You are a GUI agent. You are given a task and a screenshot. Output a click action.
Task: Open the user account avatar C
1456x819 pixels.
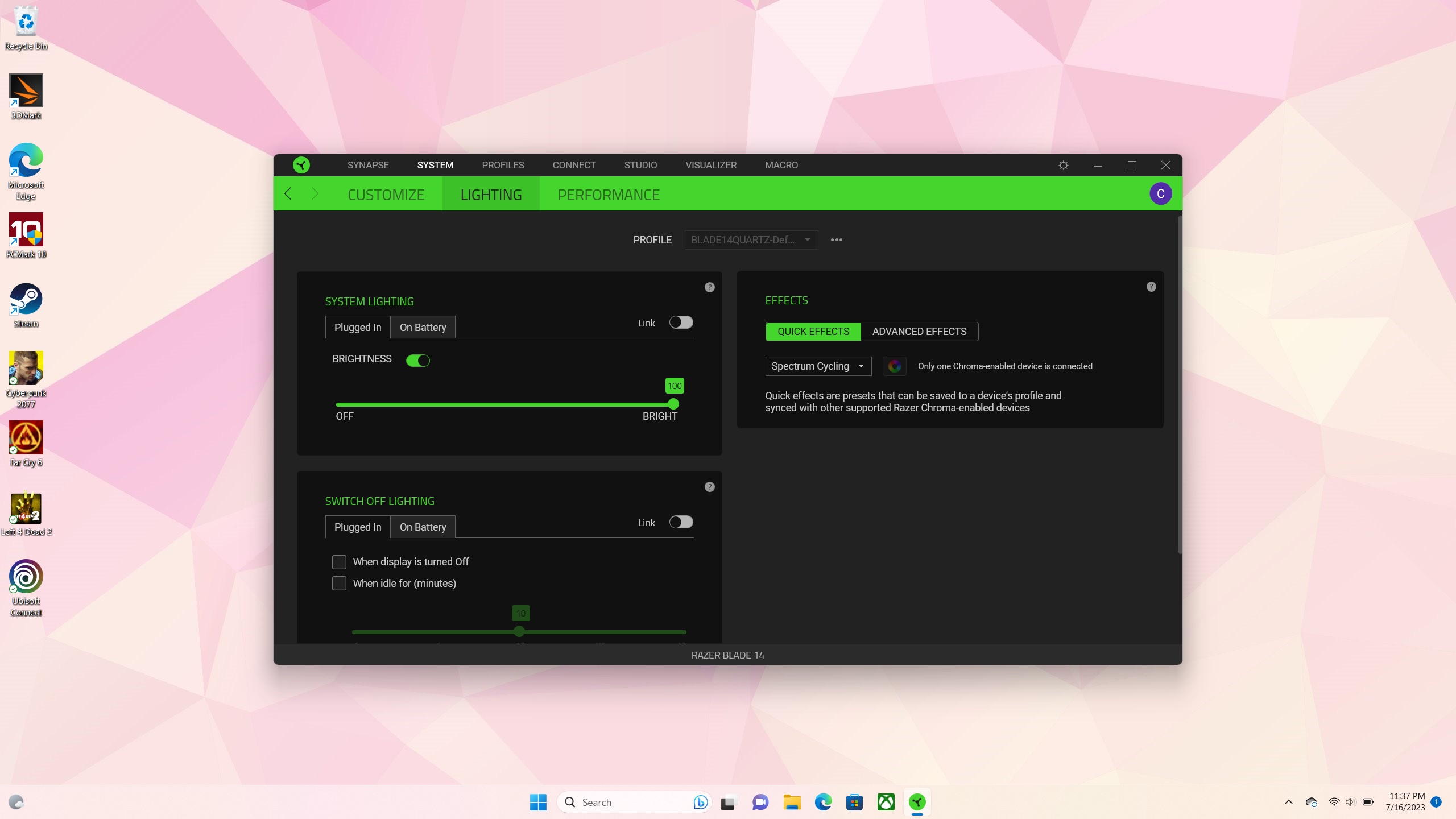(x=1160, y=194)
